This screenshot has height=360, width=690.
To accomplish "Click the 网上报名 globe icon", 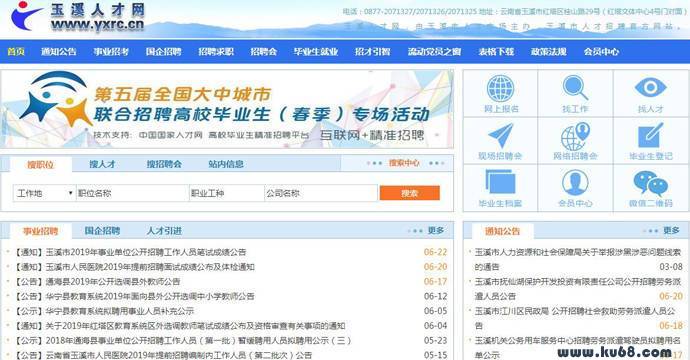I will coord(500,88).
